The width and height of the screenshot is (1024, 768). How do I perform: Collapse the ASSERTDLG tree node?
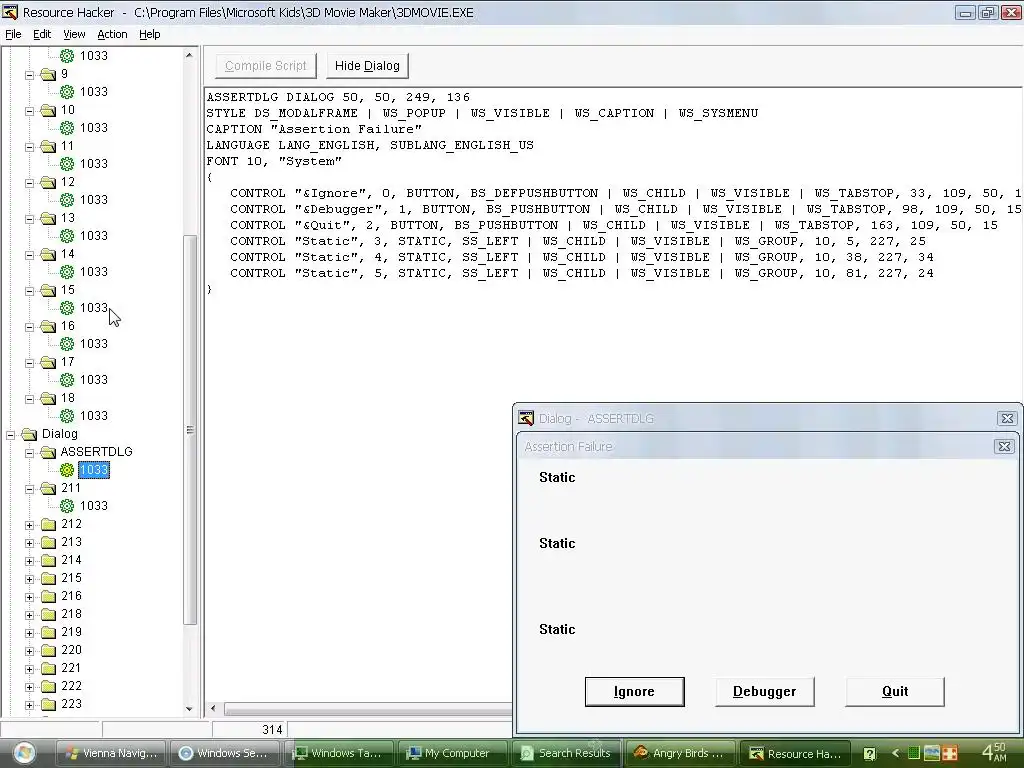[x=29, y=453]
